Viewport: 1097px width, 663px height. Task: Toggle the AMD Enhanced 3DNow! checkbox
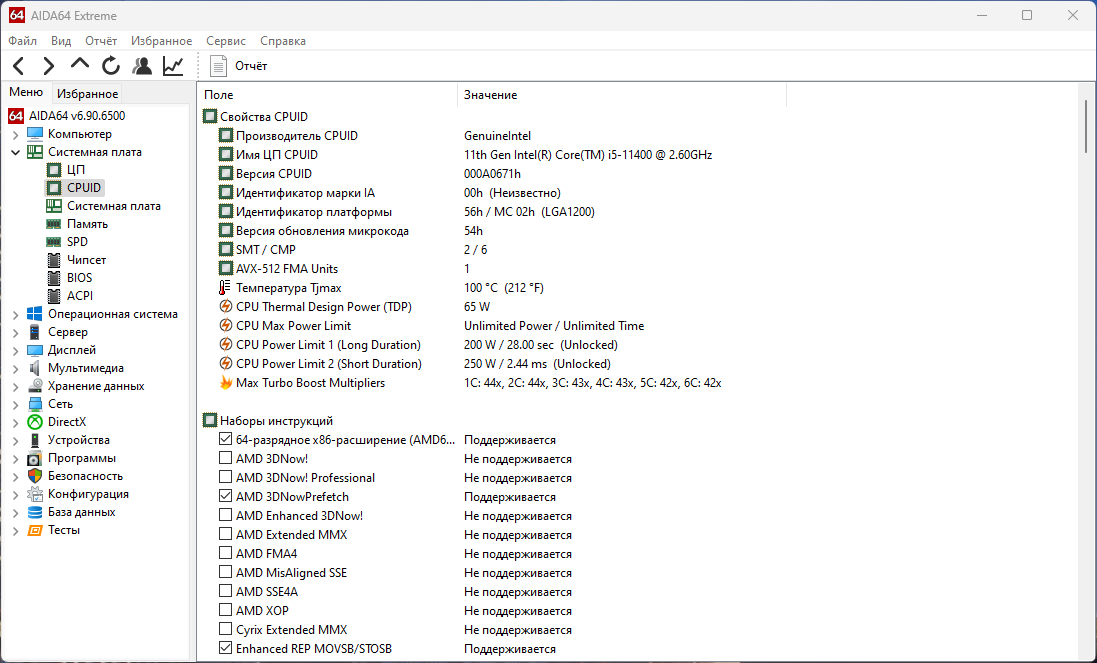click(225, 515)
